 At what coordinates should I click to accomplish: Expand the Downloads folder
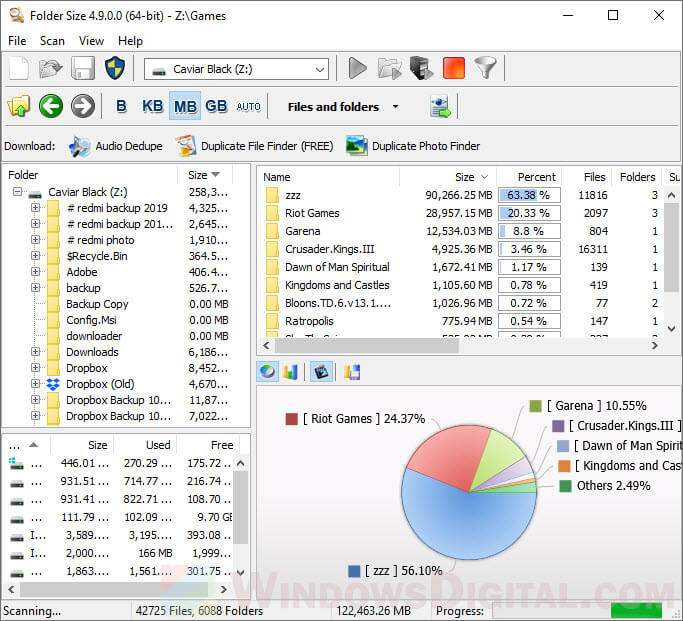(35, 351)
